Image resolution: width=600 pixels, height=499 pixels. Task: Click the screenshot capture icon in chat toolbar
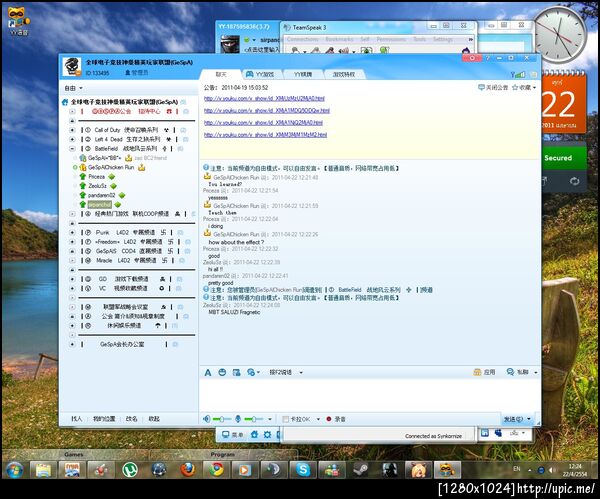click(x=236, y=372)
